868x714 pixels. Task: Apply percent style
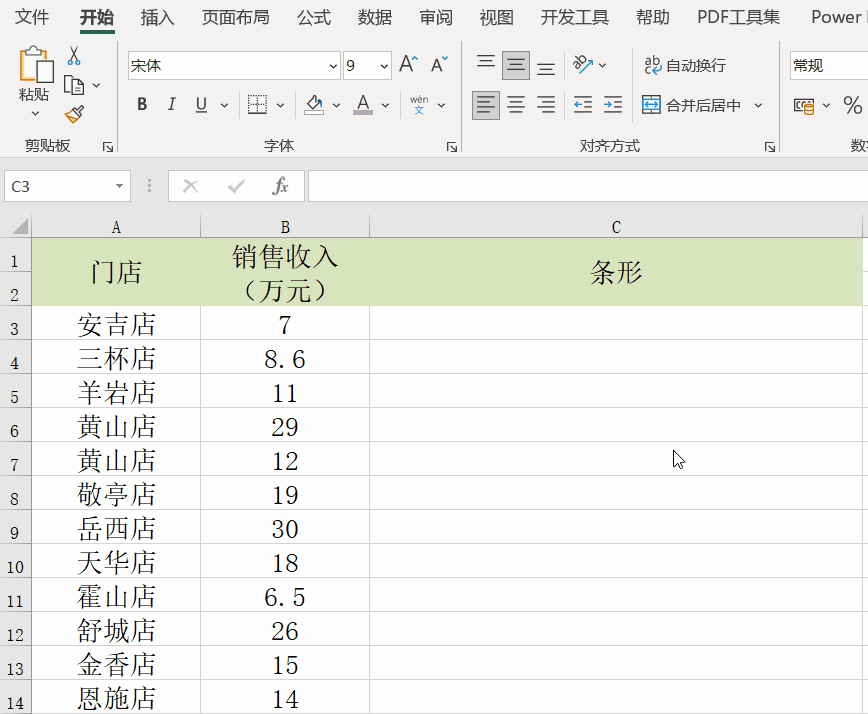pos(852,105)
